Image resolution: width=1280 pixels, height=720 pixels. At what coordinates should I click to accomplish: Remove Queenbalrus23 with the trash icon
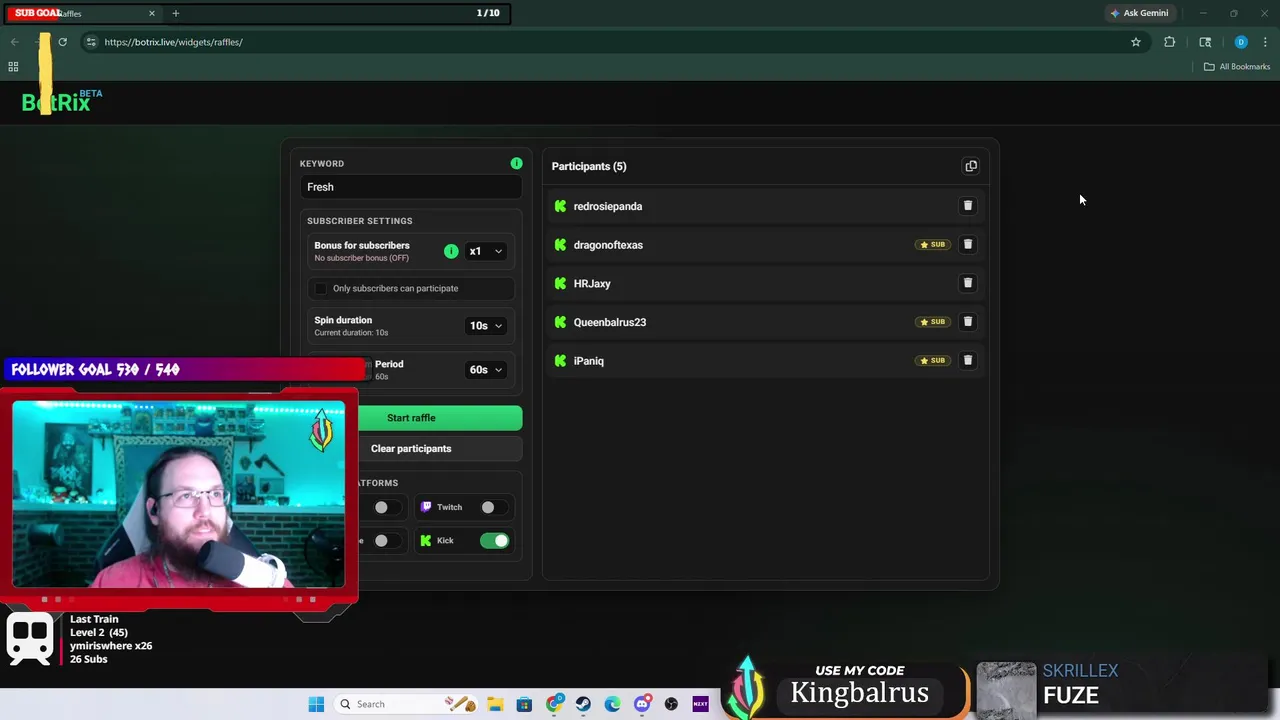pos(967,322)
